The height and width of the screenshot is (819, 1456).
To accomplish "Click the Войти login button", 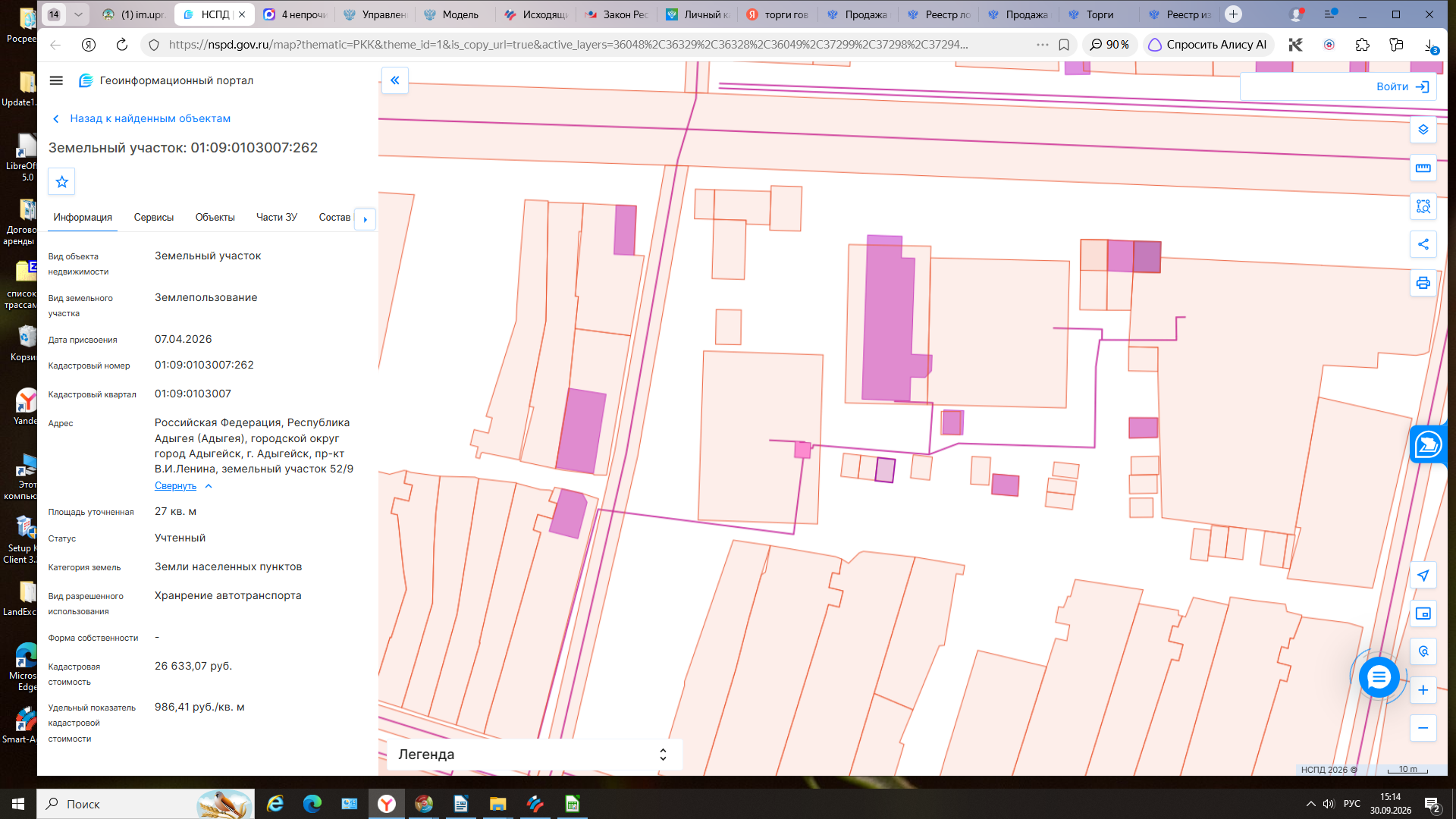I will [1402, 86].
